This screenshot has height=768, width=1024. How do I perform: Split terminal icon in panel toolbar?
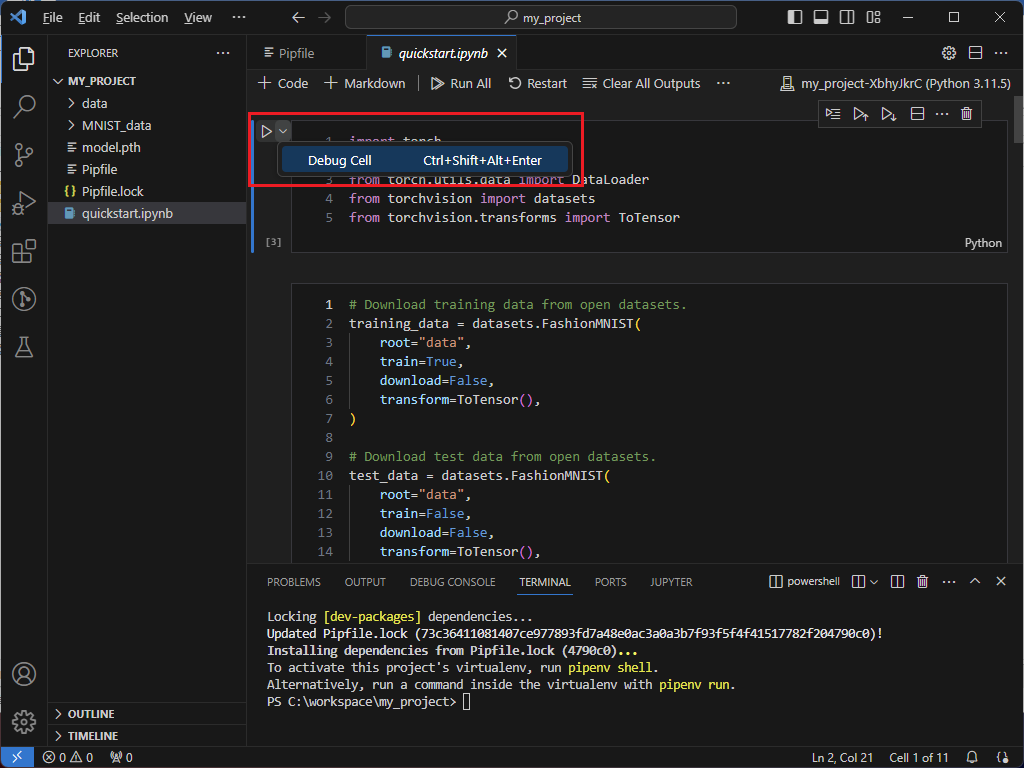pyautogui.click(x=897, y=581)
